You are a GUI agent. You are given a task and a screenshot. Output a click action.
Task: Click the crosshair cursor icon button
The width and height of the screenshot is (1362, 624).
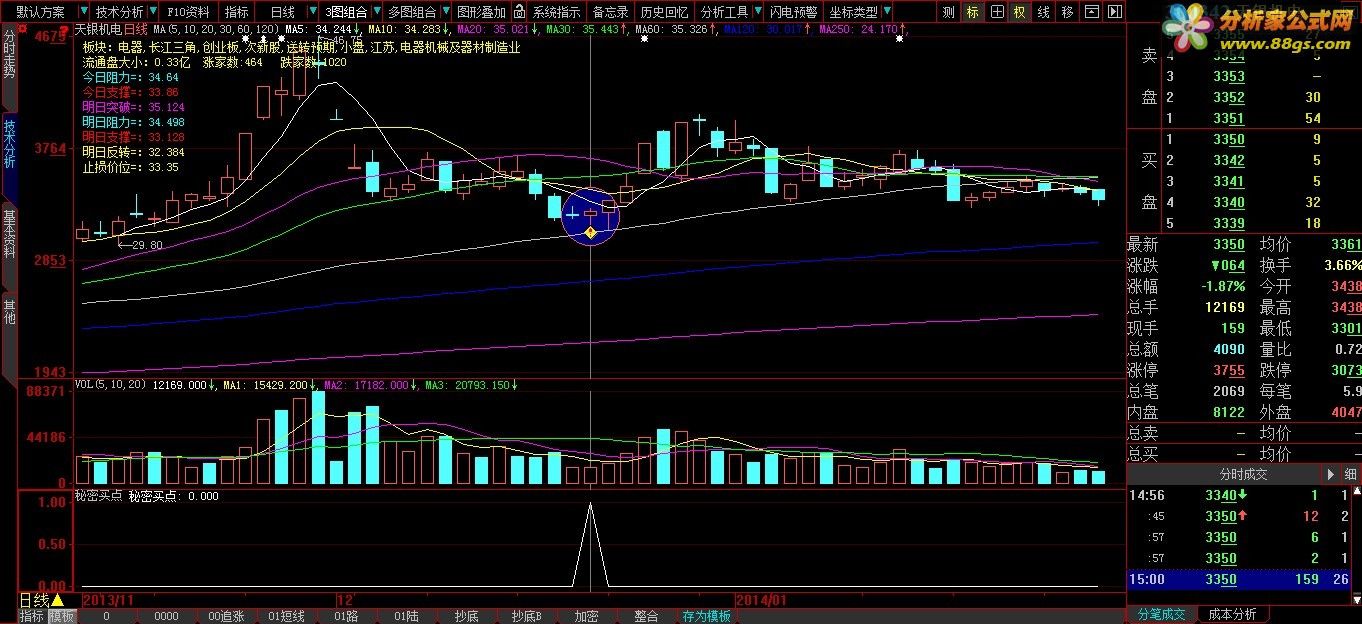click(x=997, y=12)
